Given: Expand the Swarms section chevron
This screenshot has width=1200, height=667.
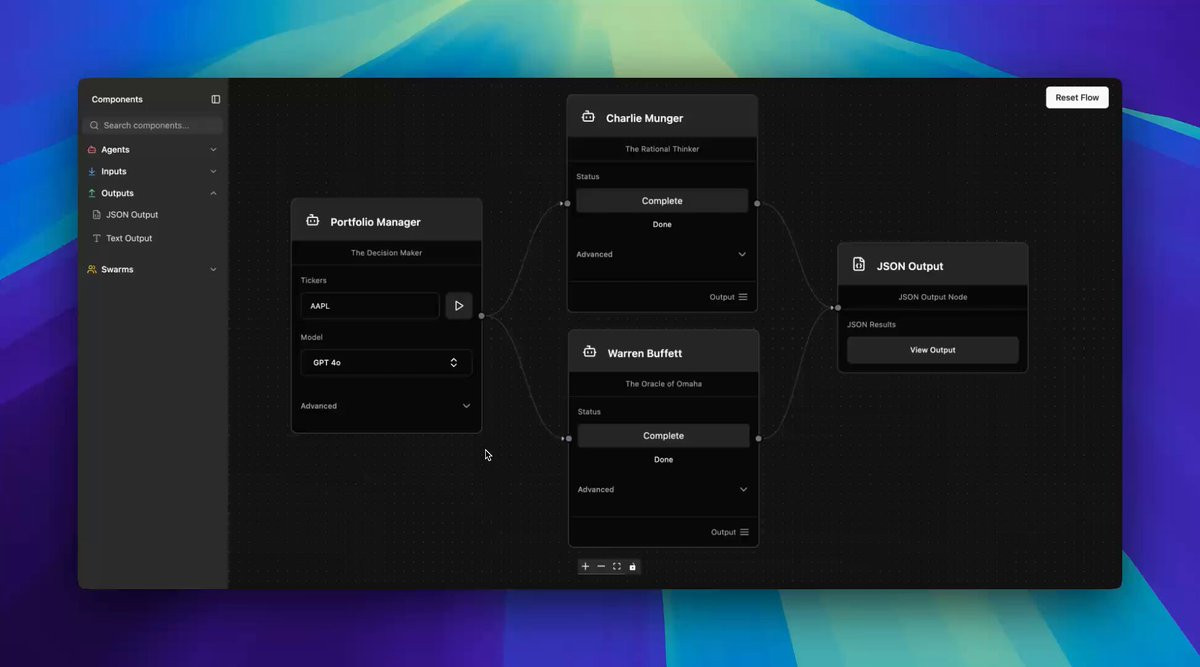Looking at the screenshot, I should (x=213, y=269).
